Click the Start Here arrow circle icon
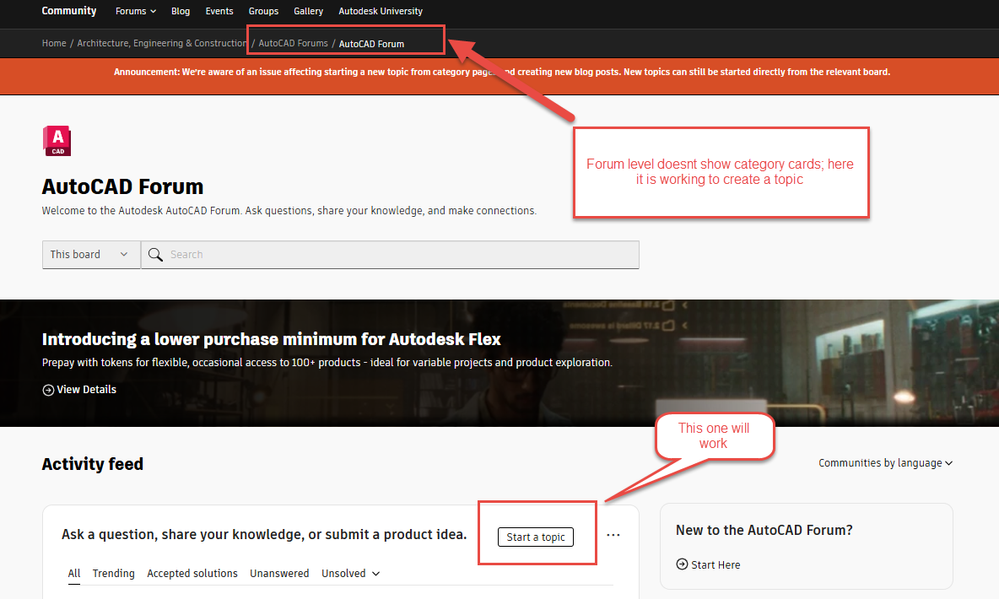This screenshot has height=599, width=999. point(682,565)
